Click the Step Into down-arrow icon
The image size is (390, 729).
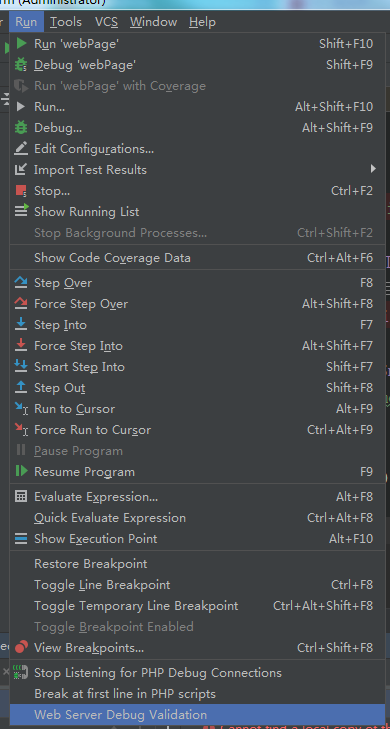[x=21, y=324]
